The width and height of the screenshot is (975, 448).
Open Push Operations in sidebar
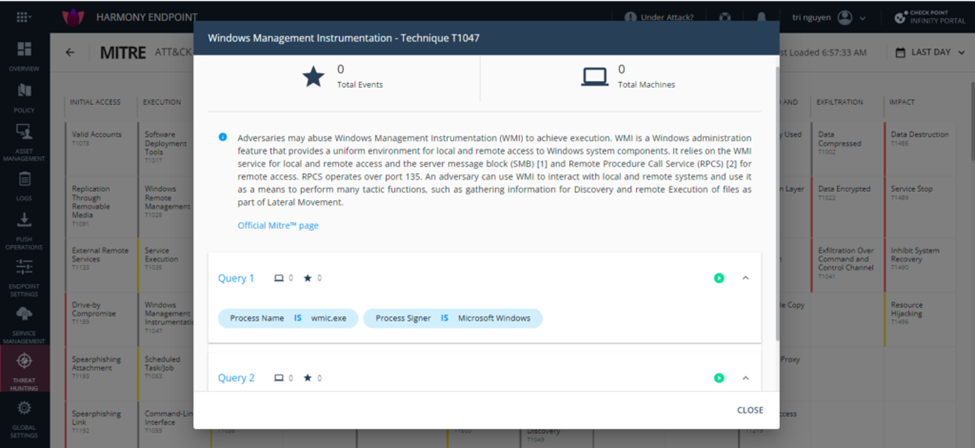coord(24,230)
